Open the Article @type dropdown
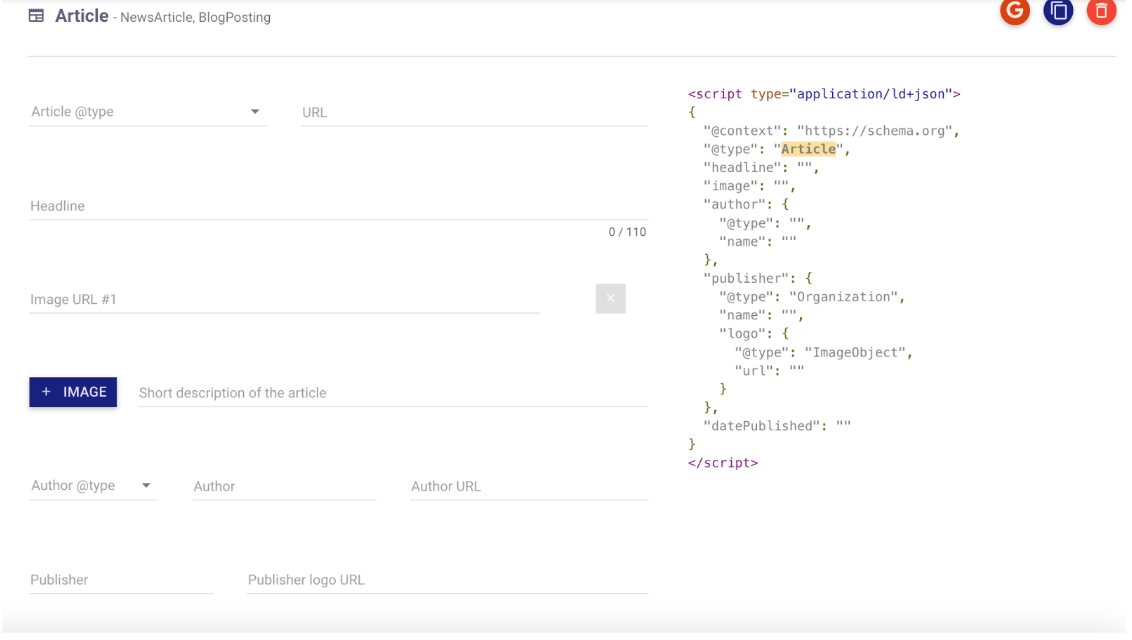Viewport: 1132px width, 640px height. [x=148, y=112]
